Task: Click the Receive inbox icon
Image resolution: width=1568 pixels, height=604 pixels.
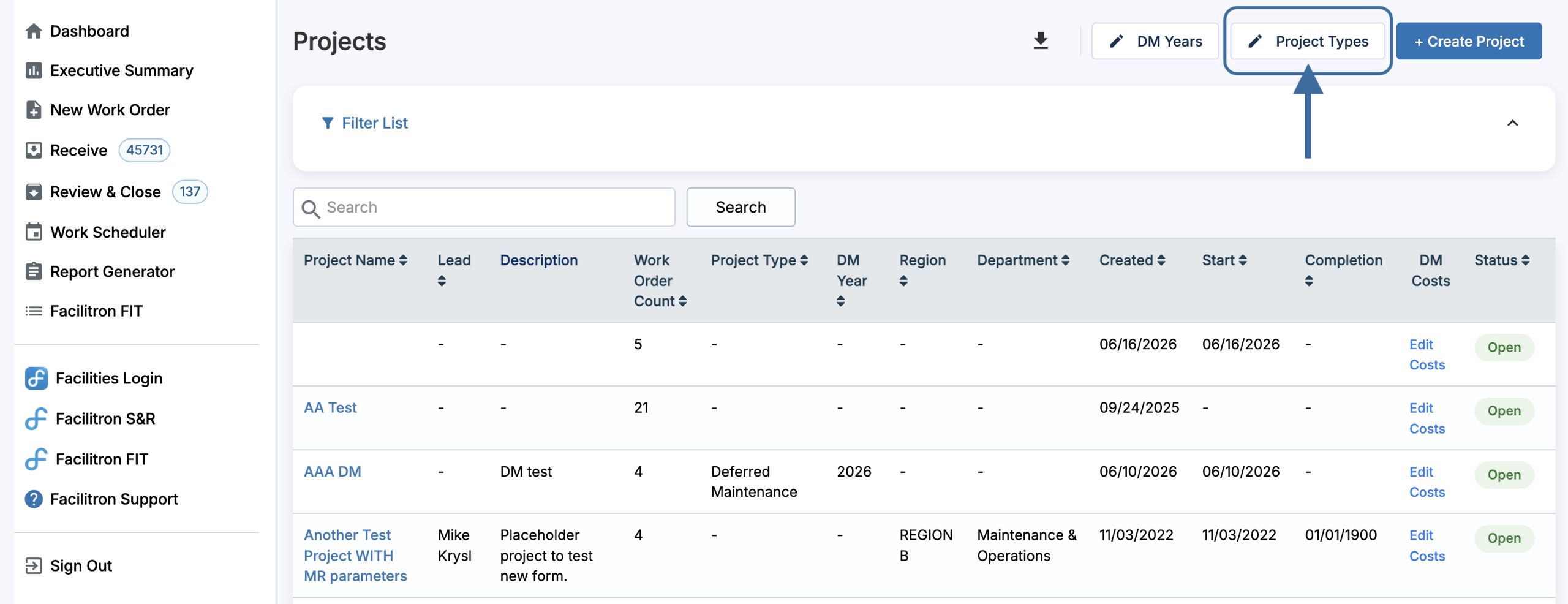Action: 34,150
